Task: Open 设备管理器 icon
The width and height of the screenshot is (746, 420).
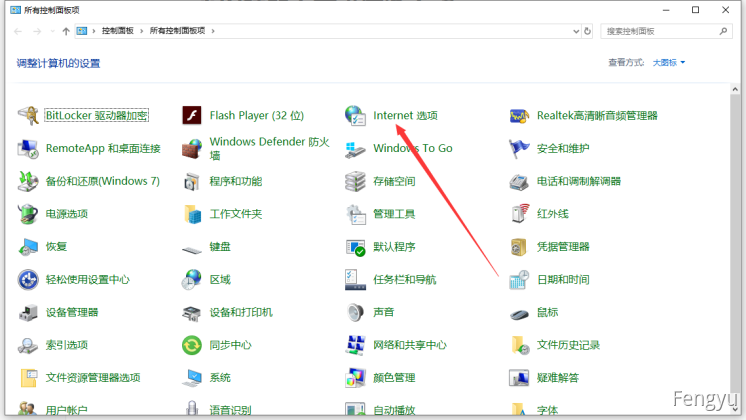Action: pyautogui.click(x=28, y=313)
